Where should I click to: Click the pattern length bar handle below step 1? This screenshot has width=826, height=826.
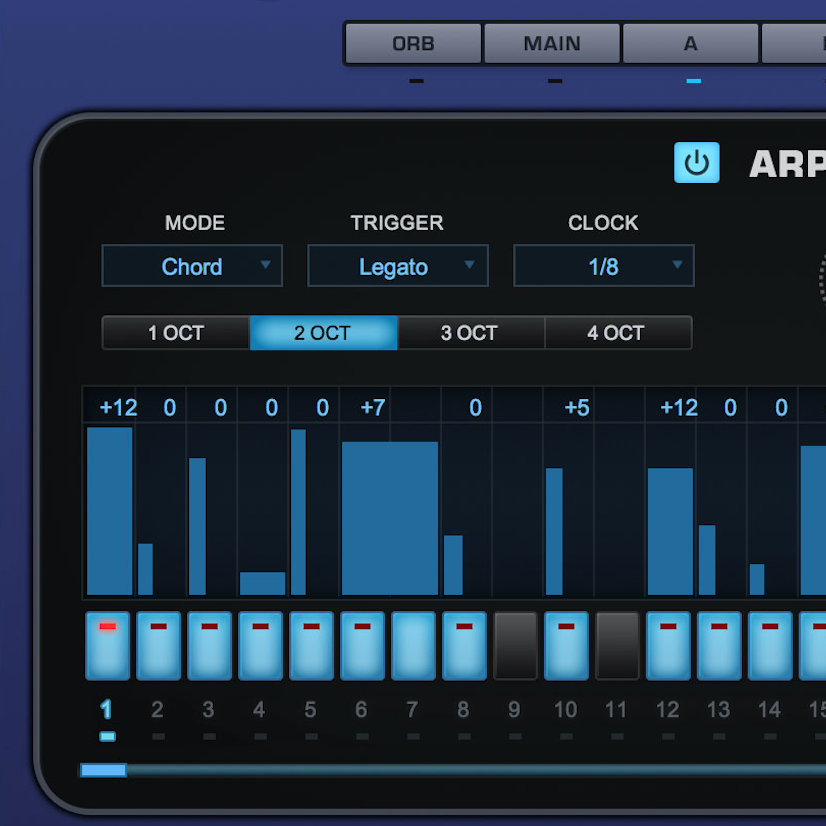[103, 770]
